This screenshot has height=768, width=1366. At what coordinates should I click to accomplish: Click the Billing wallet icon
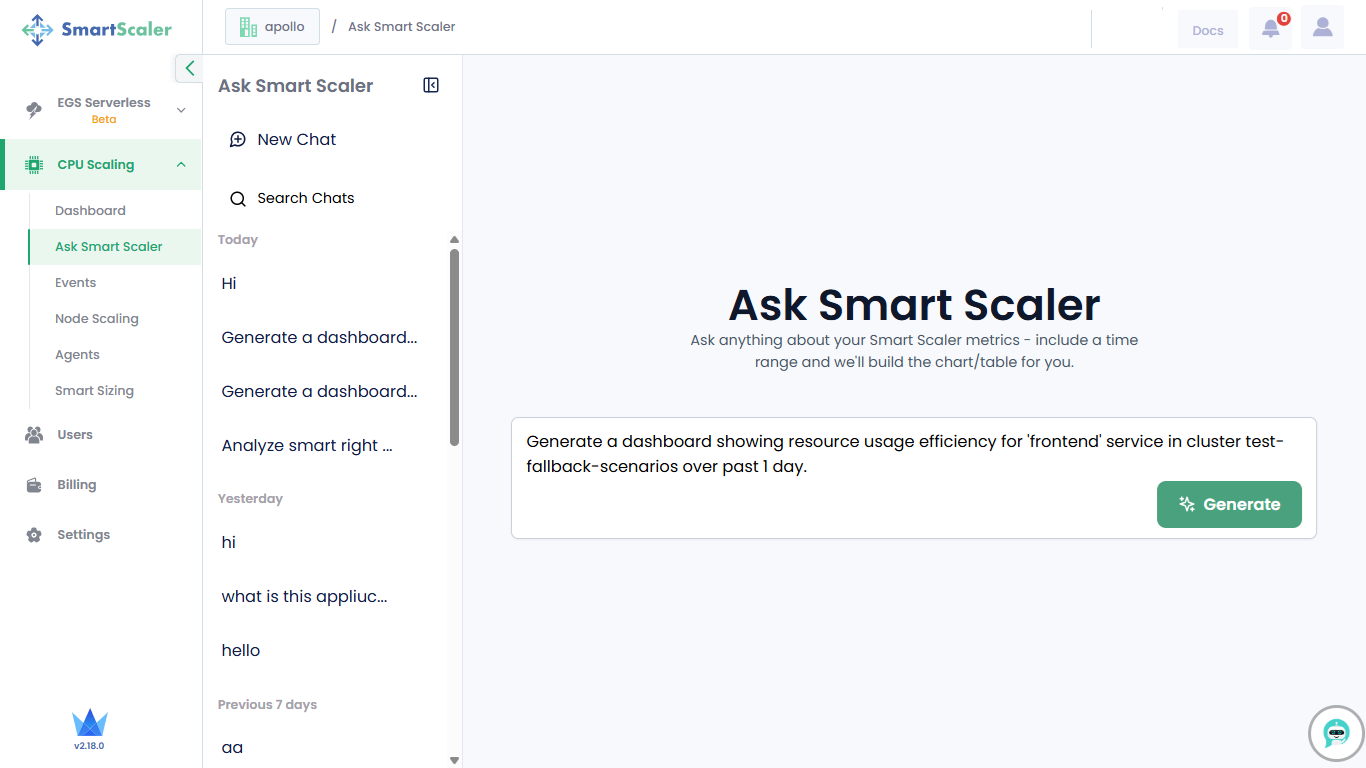pyautogui.click(x=34, y=485)
